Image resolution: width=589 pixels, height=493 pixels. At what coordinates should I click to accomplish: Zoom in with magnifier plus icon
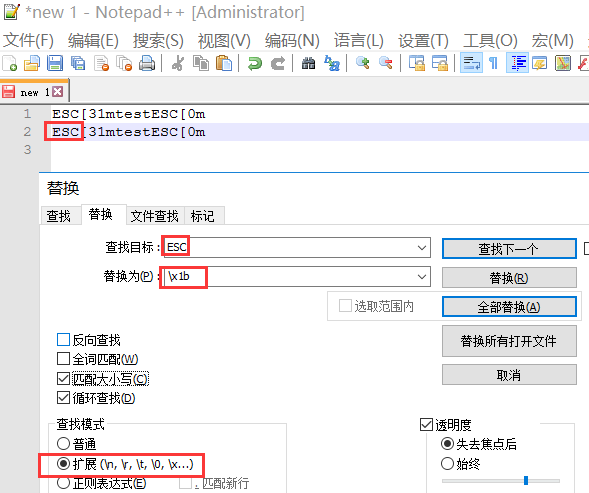(362, 63)
